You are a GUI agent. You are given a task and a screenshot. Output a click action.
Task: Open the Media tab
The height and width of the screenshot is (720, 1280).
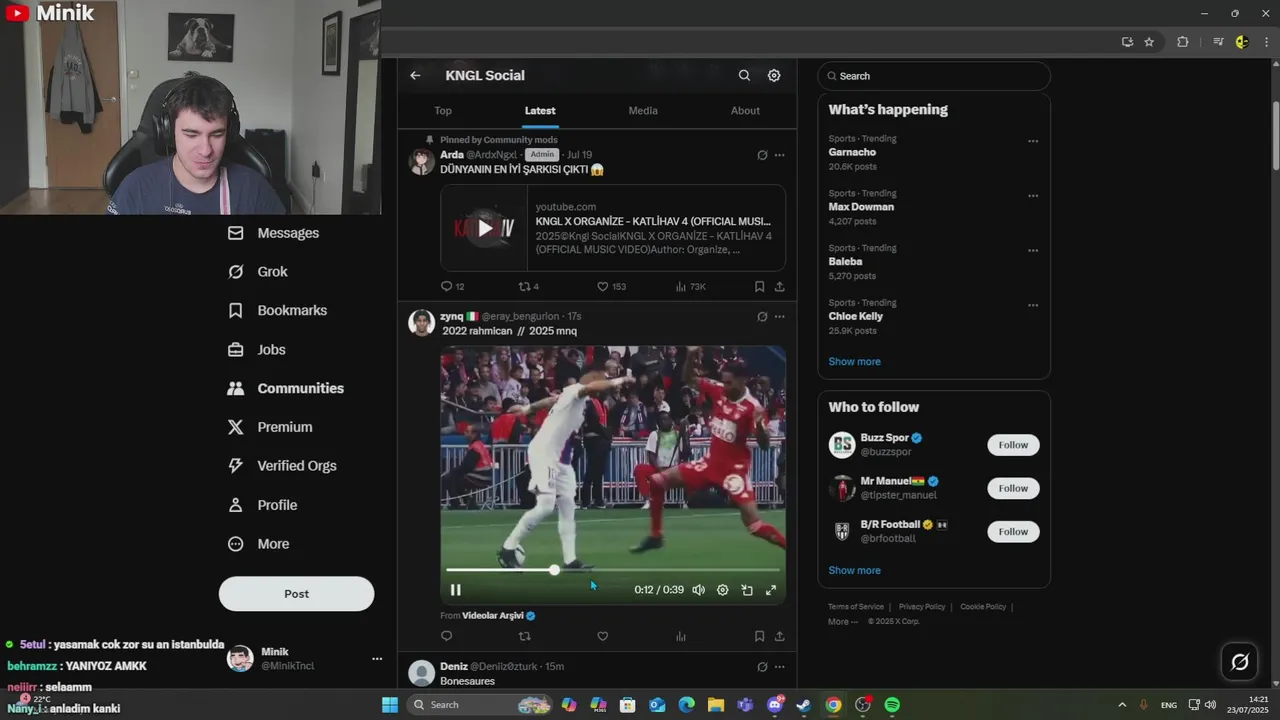[643, 111]
